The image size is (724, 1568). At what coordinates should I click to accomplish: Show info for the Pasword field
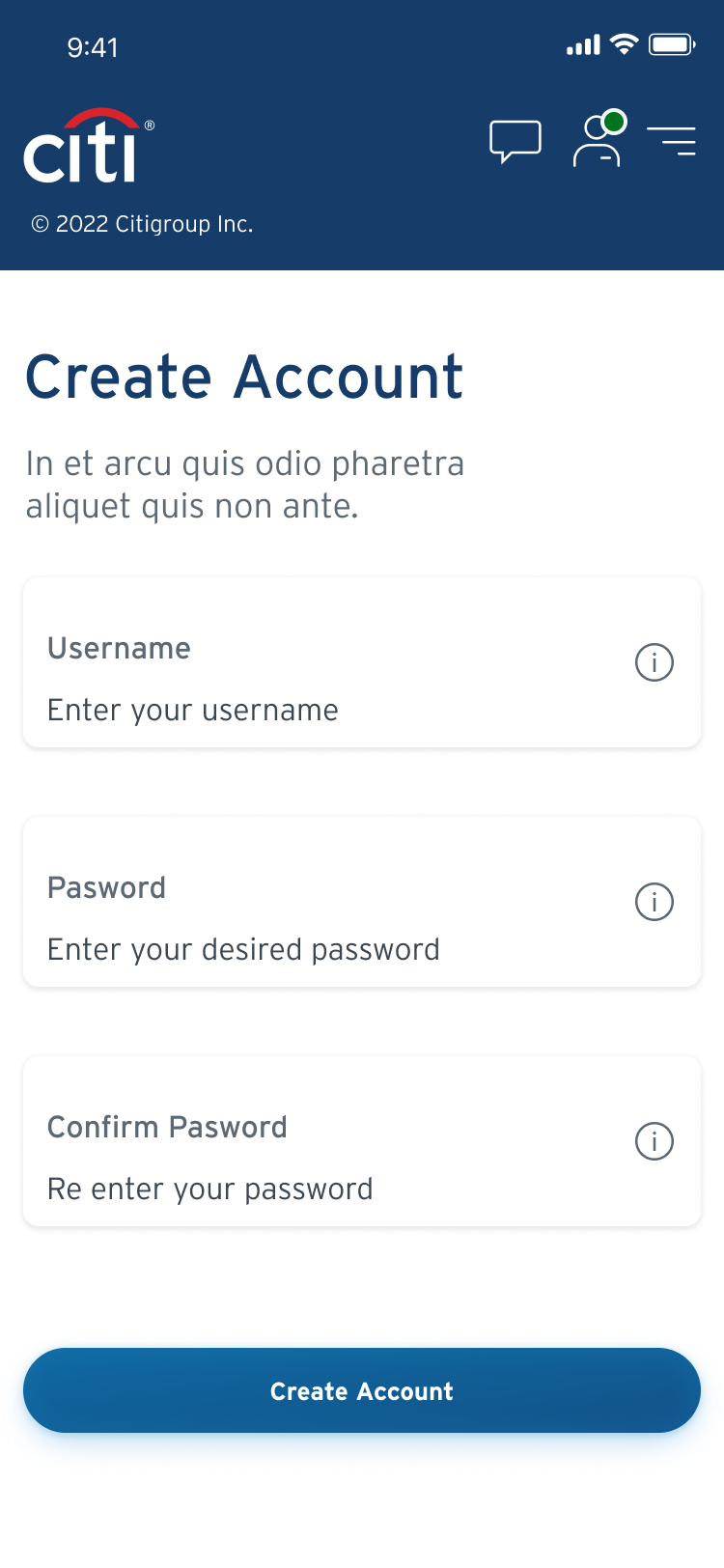654,902
